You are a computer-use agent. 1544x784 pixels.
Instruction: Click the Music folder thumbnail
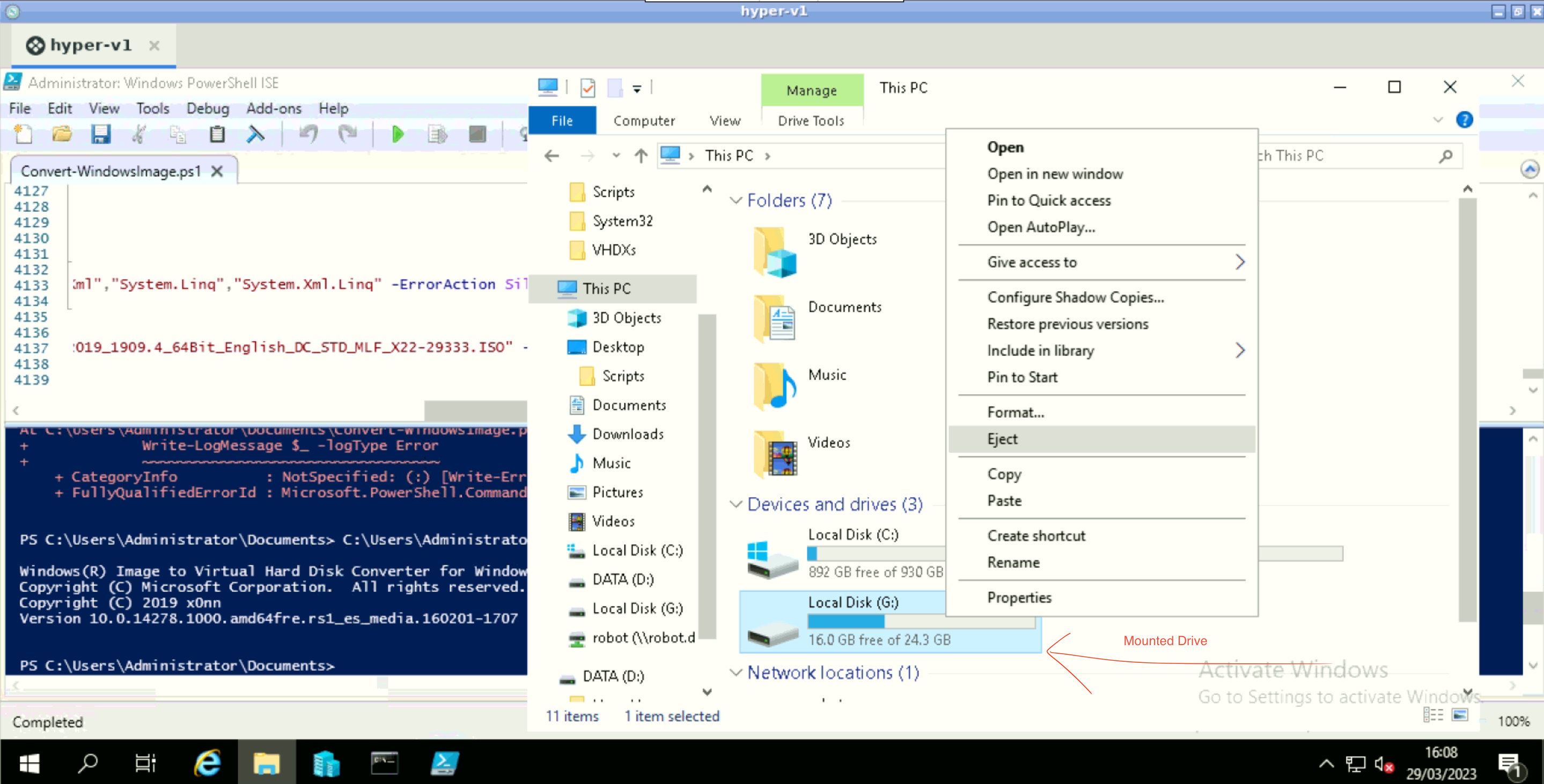click(x=775, y=386)
